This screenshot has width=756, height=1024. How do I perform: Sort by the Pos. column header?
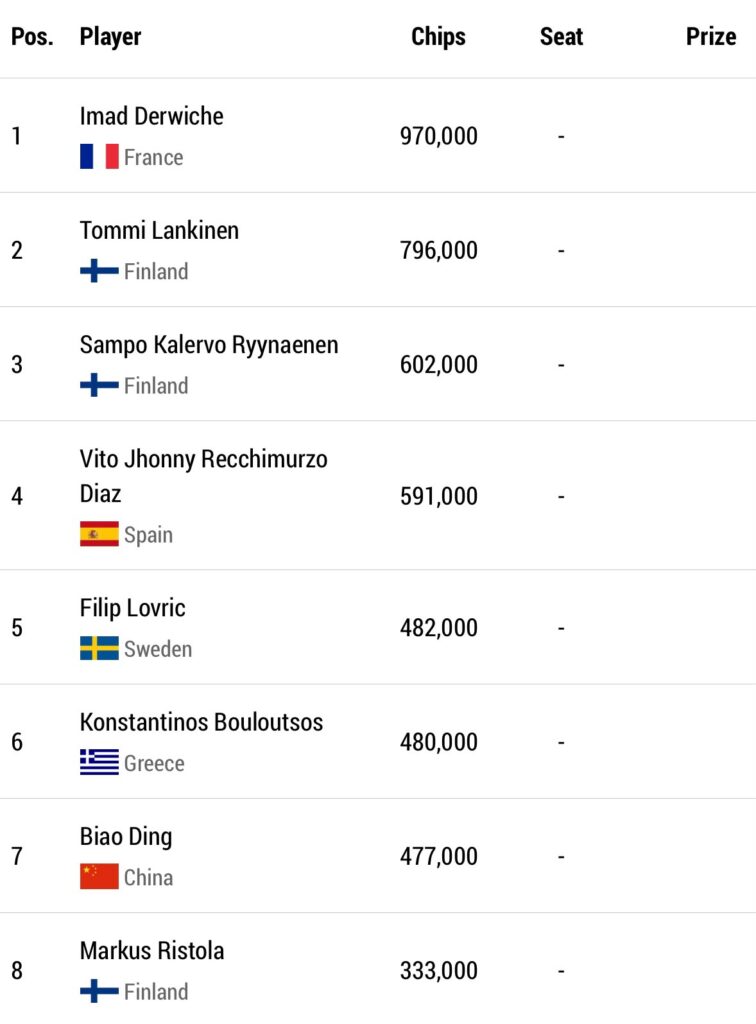click(x=32, y=37)
